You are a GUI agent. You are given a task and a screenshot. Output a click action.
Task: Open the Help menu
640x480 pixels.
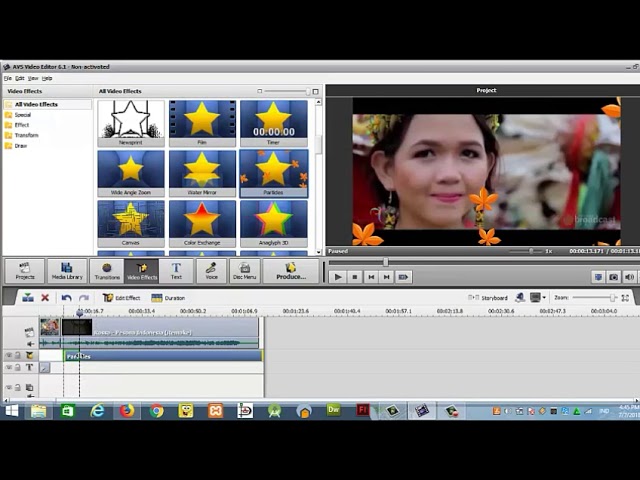pyautogui.click(x=47, y=78)
